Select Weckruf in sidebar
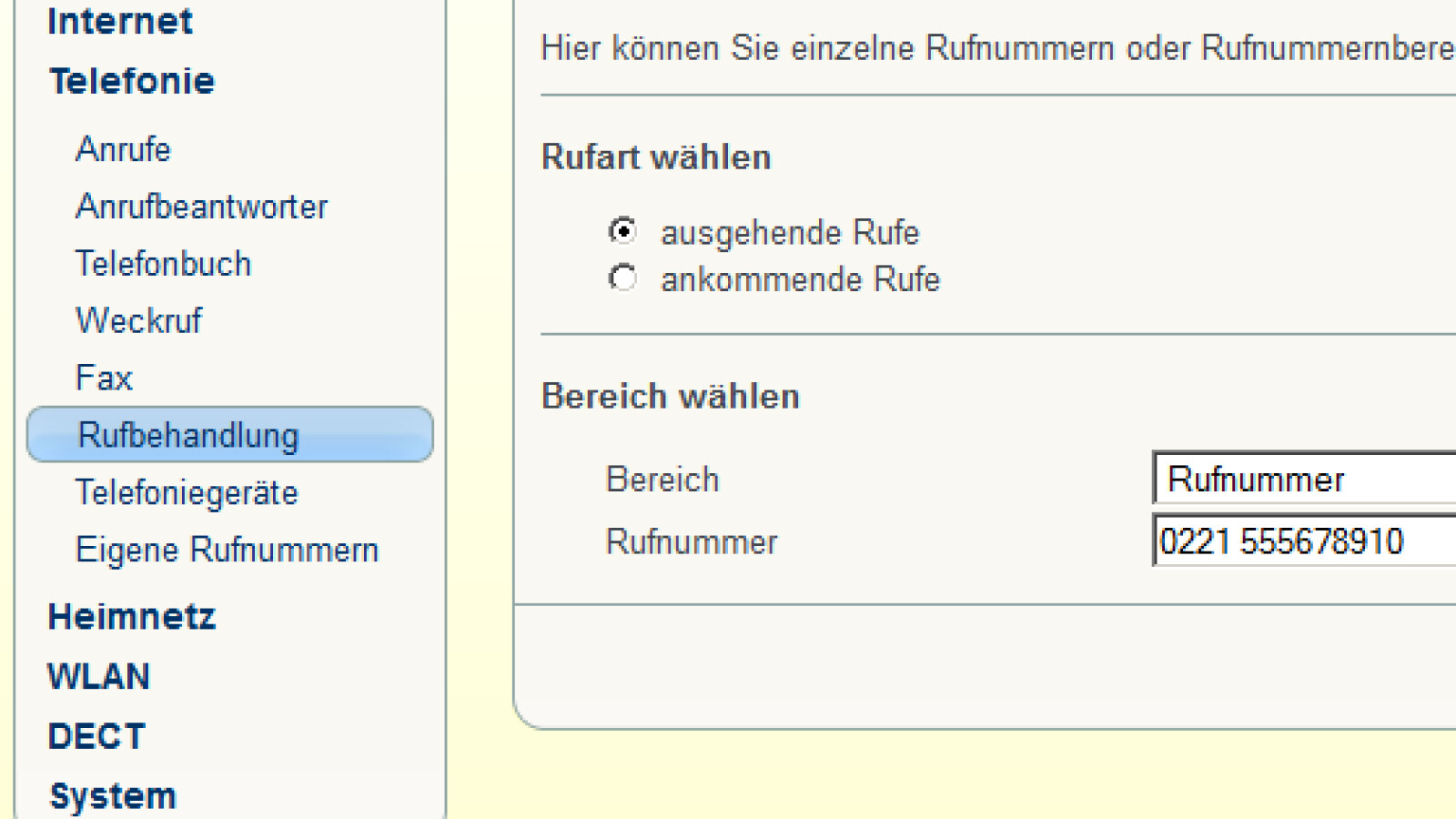The height and width of the screenshot is (819, 1456). 138,320
